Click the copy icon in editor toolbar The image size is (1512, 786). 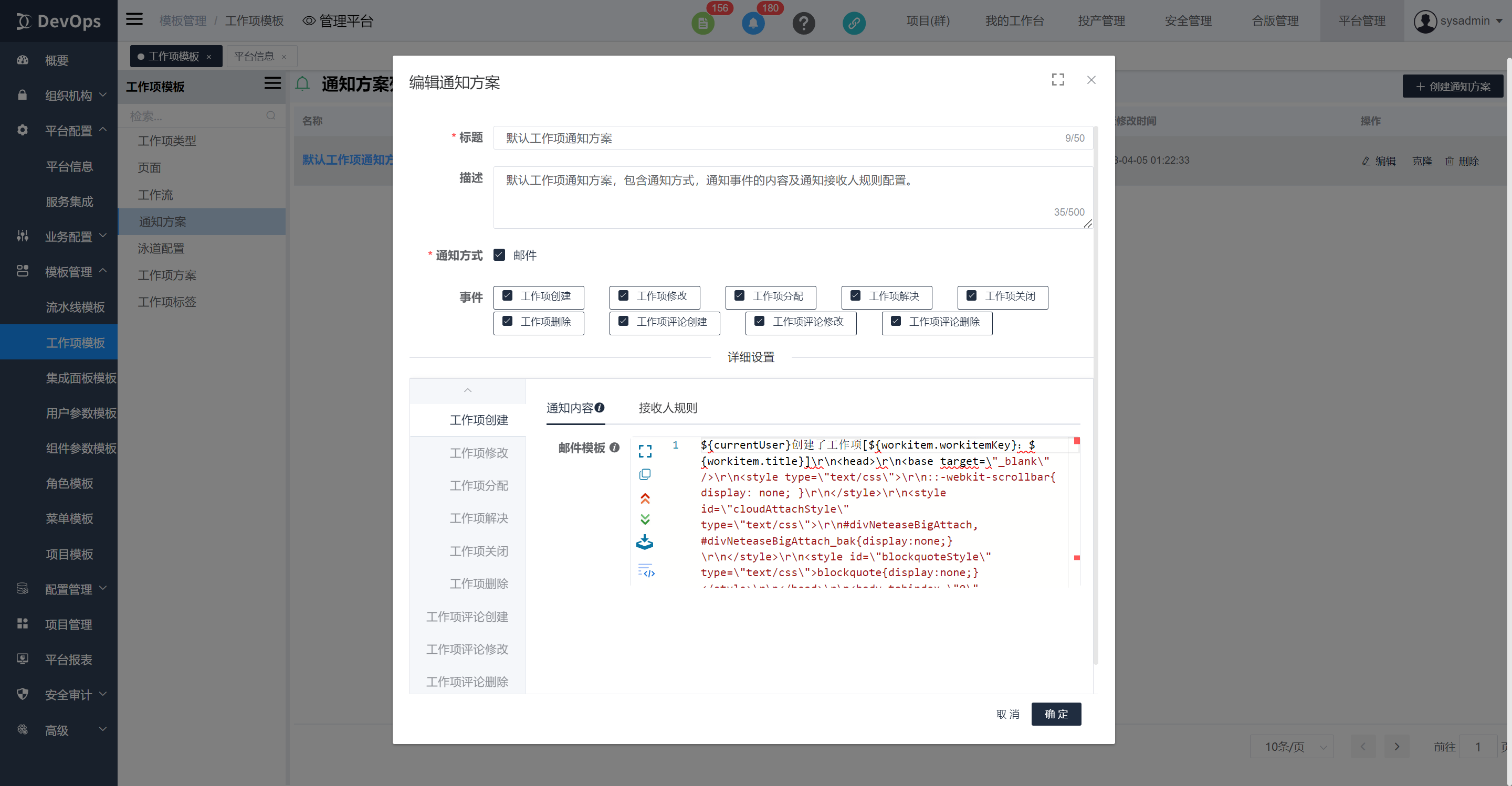[645, 474]
